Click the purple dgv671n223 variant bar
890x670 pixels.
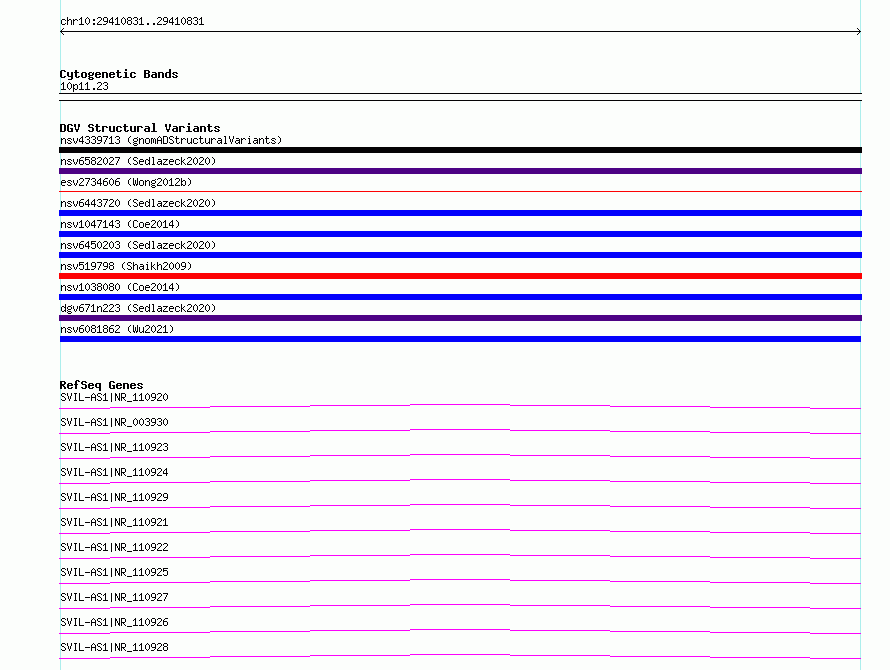click(x=460, y=318)
